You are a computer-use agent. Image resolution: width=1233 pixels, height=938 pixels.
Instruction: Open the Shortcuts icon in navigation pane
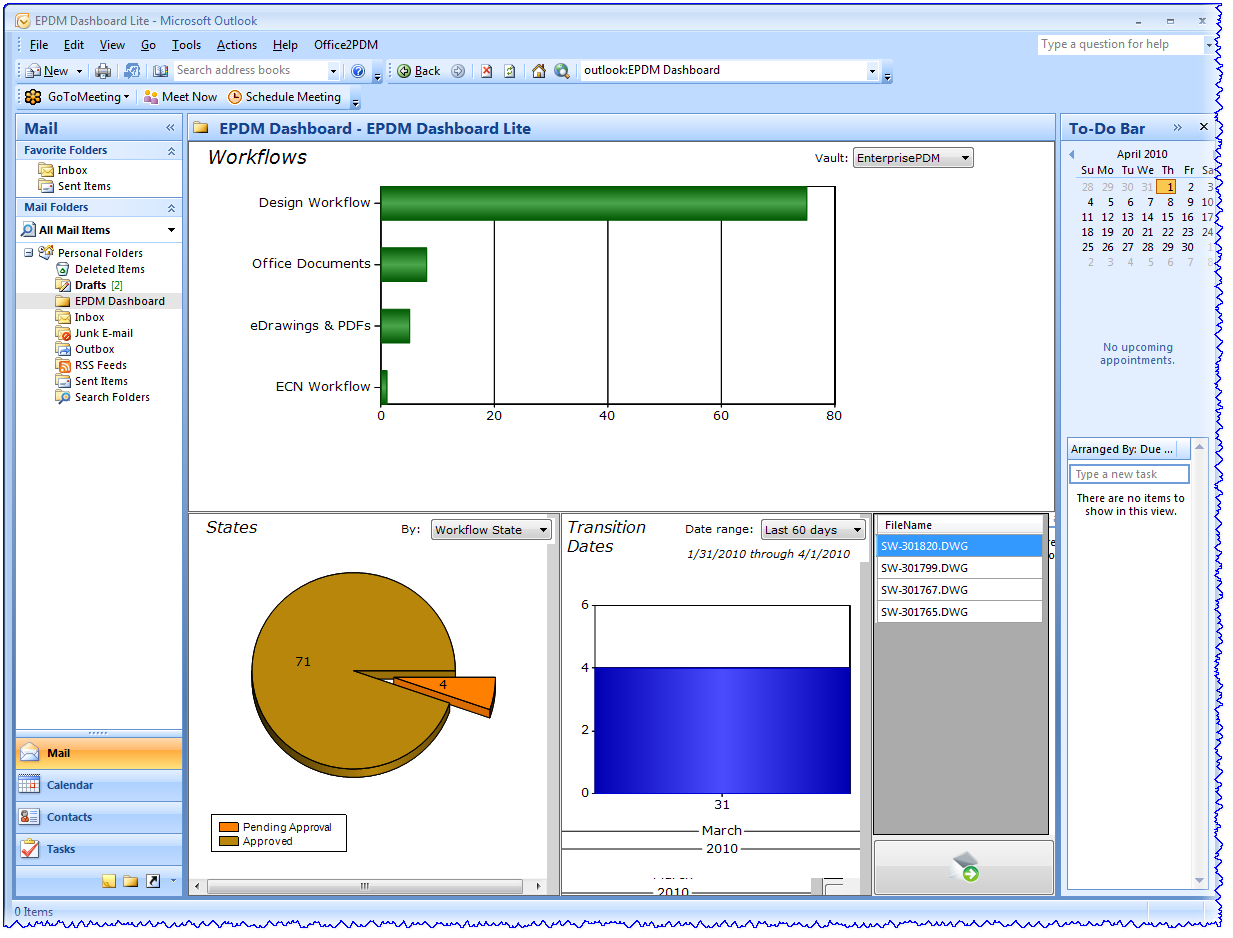153,881
